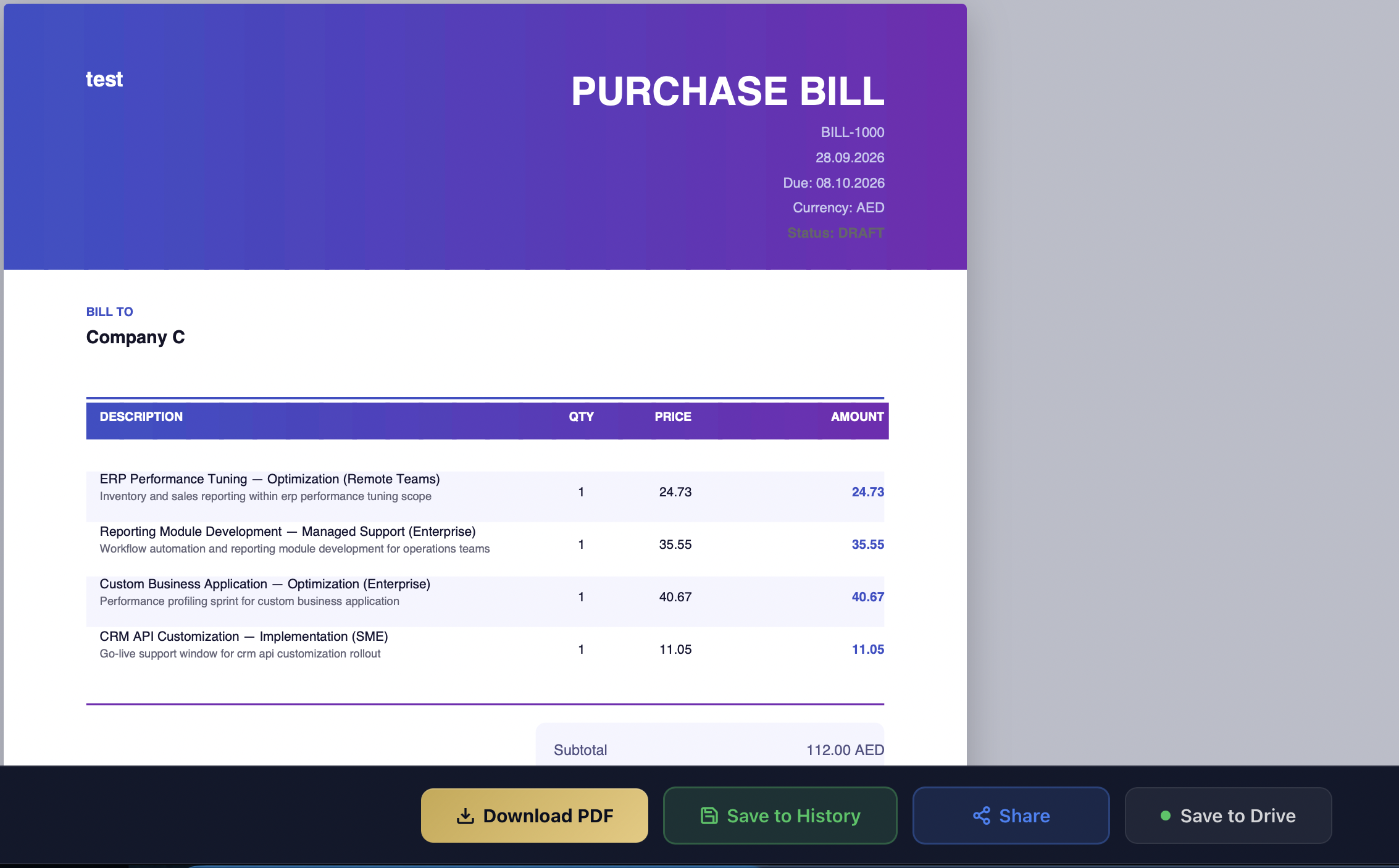This screenshot has width=1399, height=868.
Task: Click the 35.55 price value
Action: (x=675, y=545)
